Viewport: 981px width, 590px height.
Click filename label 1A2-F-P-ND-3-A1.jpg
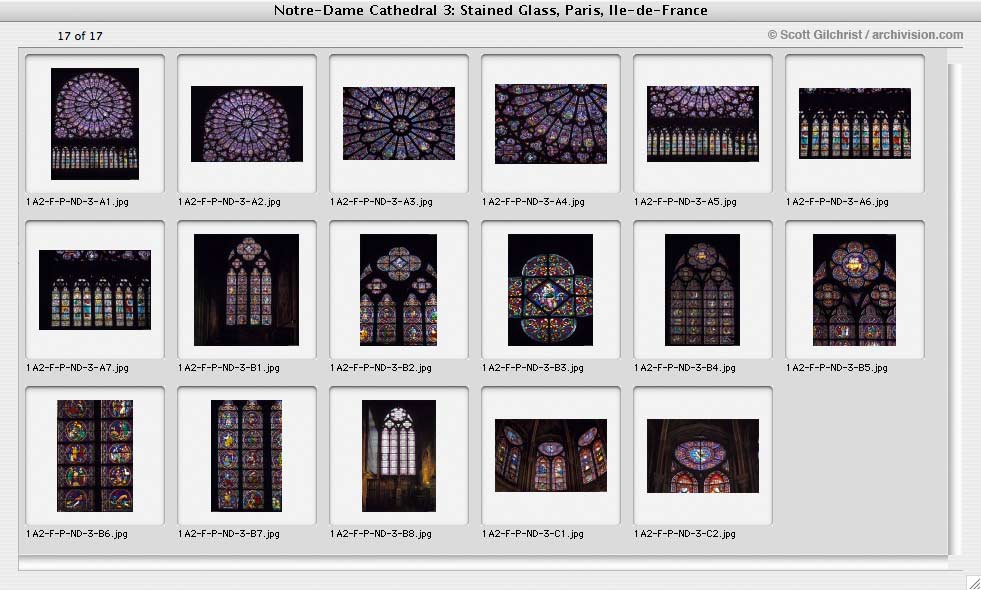[x=78, y=202]
